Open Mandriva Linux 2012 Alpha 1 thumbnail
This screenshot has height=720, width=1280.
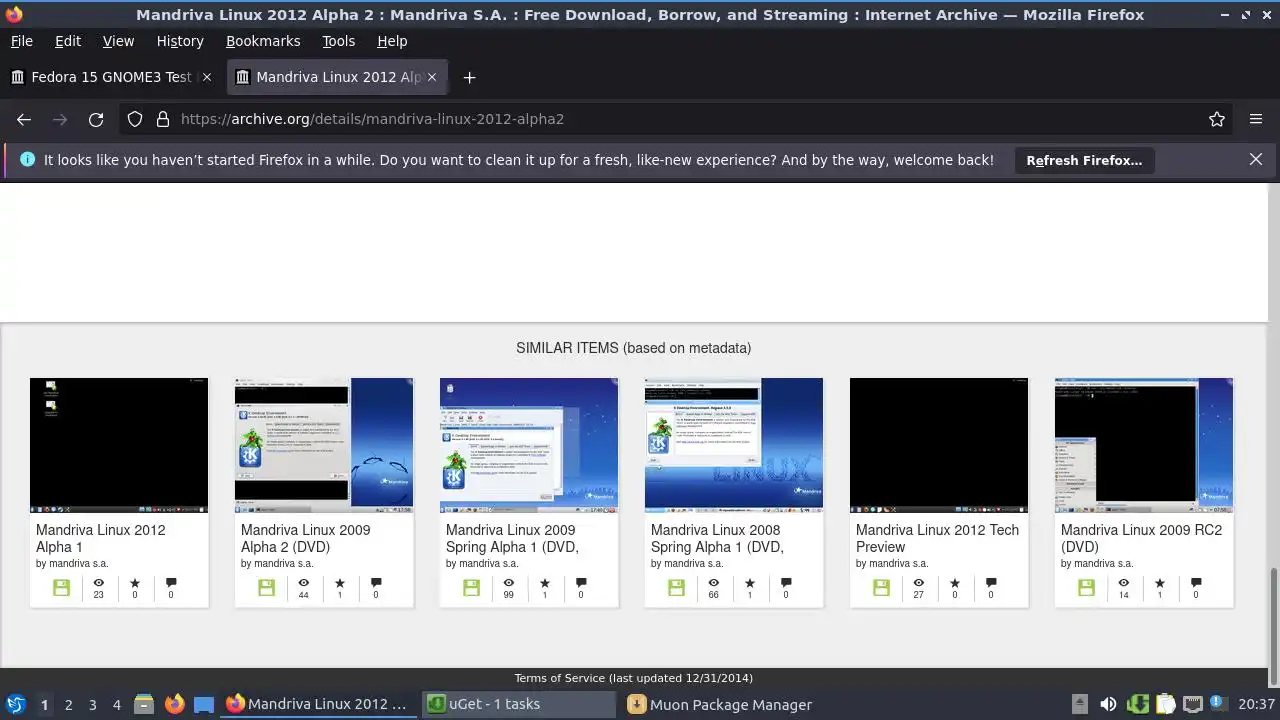click(119, 445)
